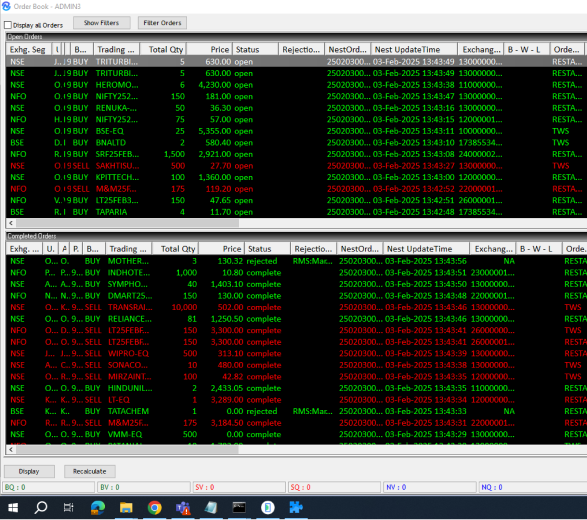Open taskbar Search icon
This screenshot has width=587, height=520.
[x=41, y=508]
